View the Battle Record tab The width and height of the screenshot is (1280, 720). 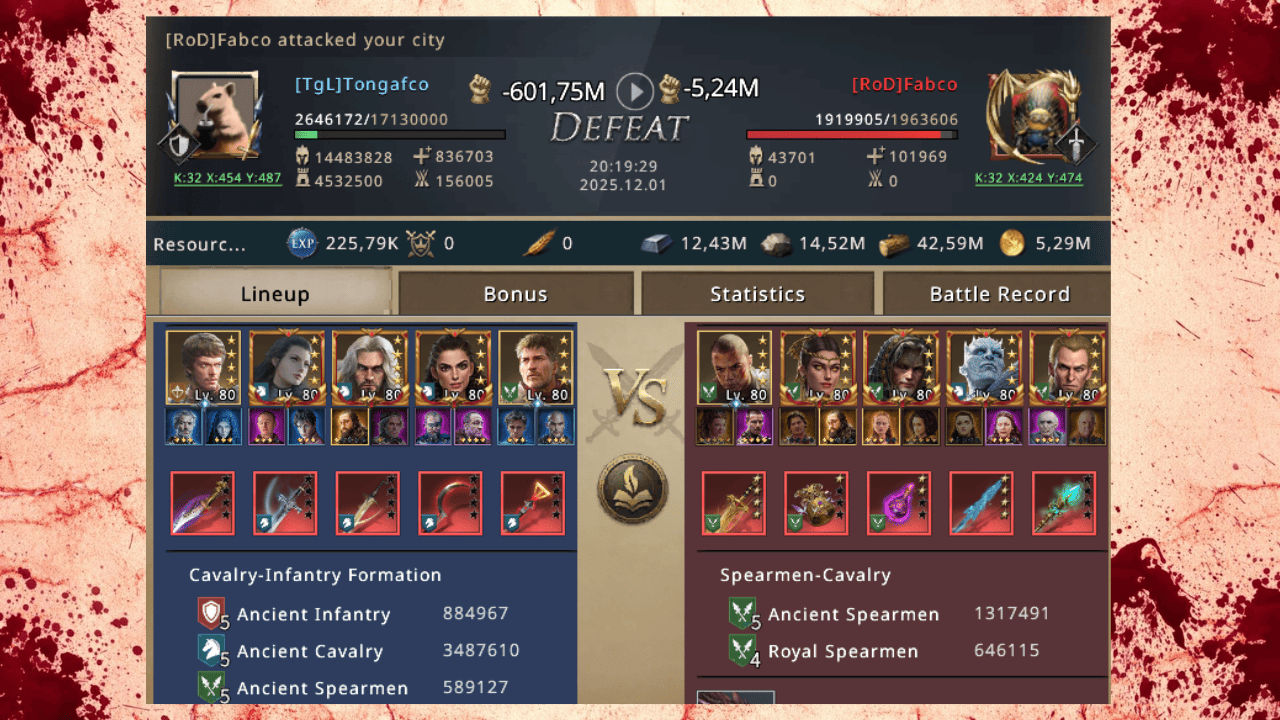[x=999, y=294]
